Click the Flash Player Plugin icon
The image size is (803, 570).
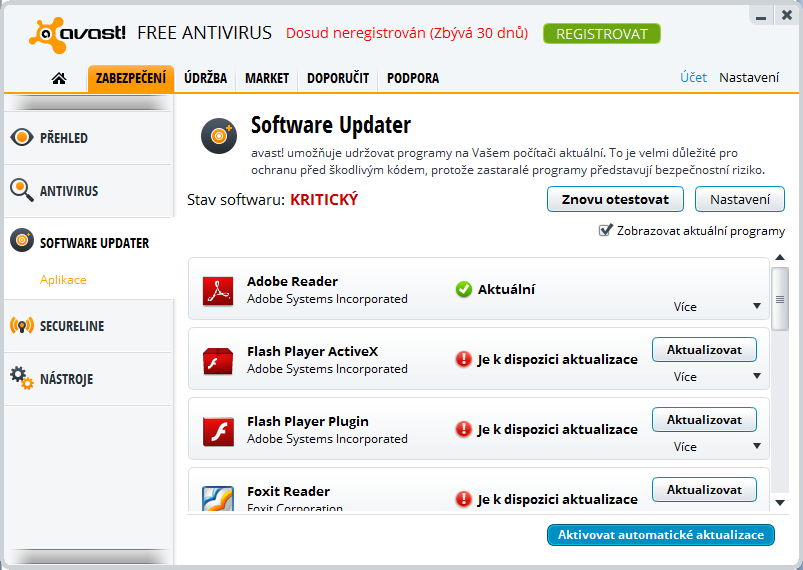pyautogui.click(x=218, y=431)
